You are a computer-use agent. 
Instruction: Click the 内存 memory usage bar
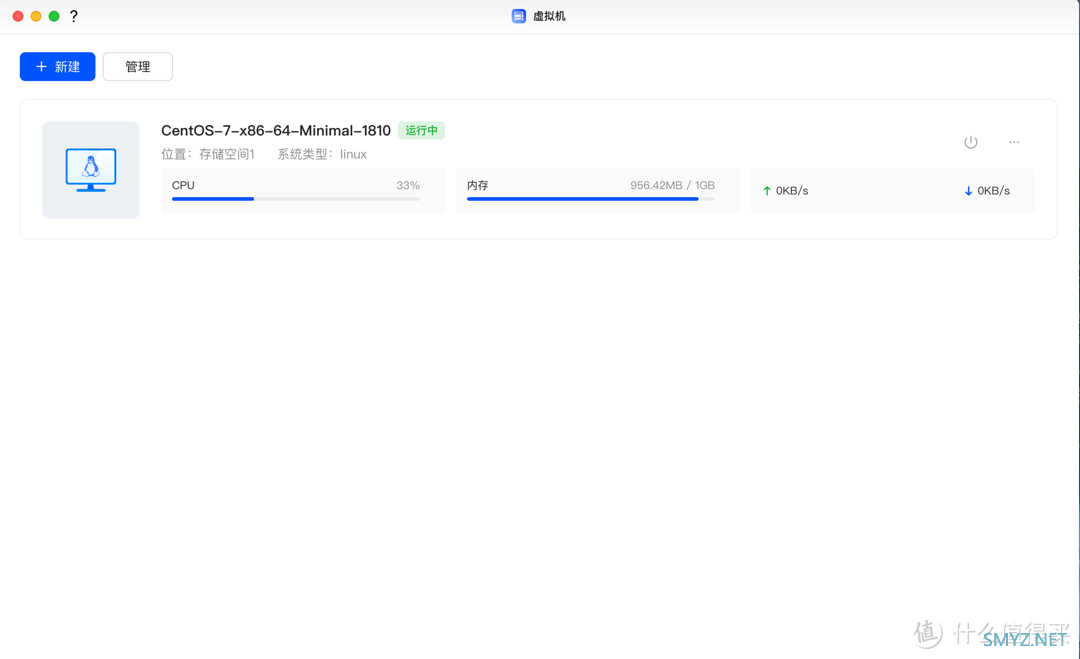coord(591,199)
